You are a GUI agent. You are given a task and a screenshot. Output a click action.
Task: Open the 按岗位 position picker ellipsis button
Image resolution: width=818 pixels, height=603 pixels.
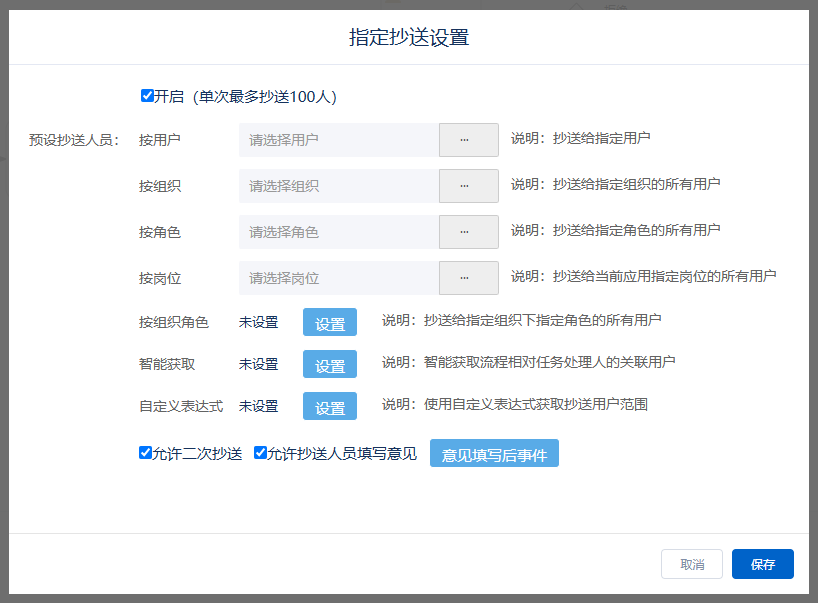[468, 278]
